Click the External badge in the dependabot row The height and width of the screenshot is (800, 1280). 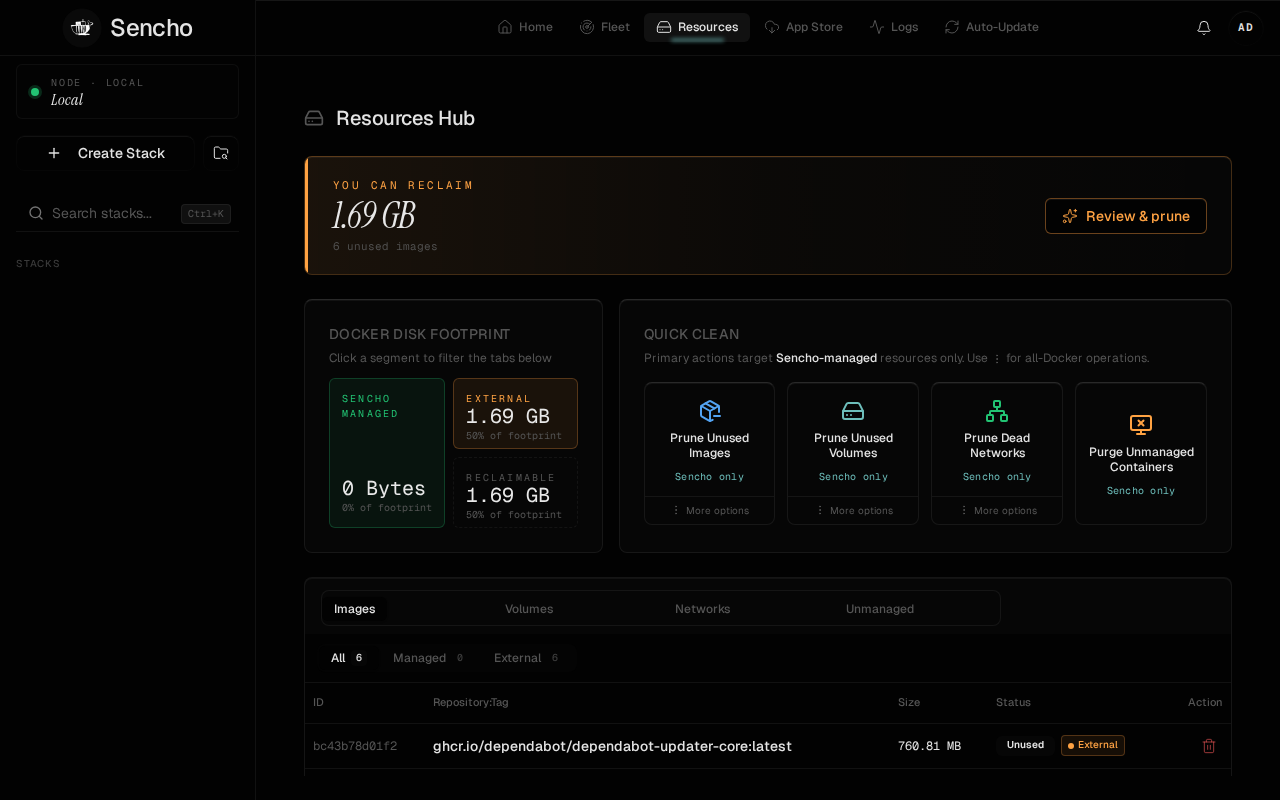point(1093,745)
